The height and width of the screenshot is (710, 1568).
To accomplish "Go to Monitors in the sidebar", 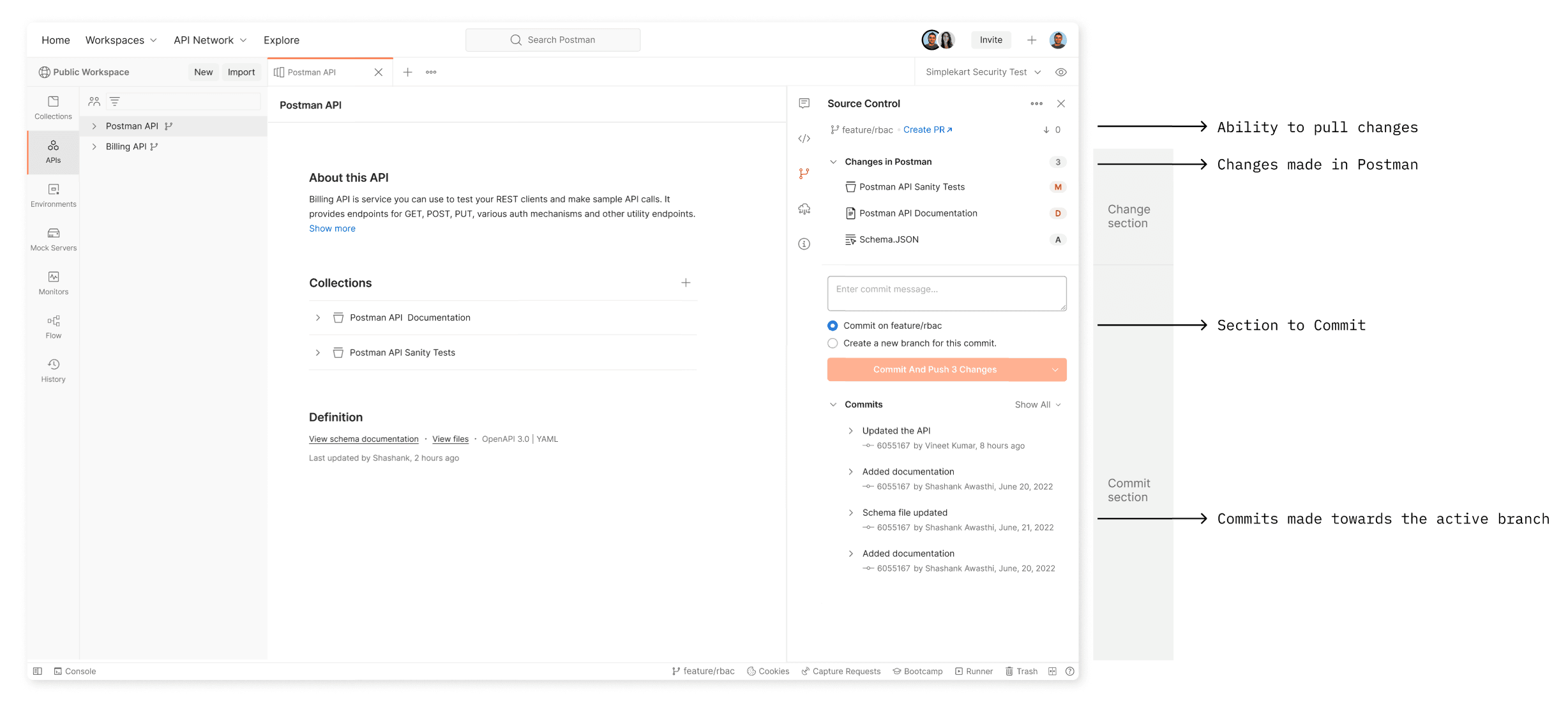I will 53,283.
